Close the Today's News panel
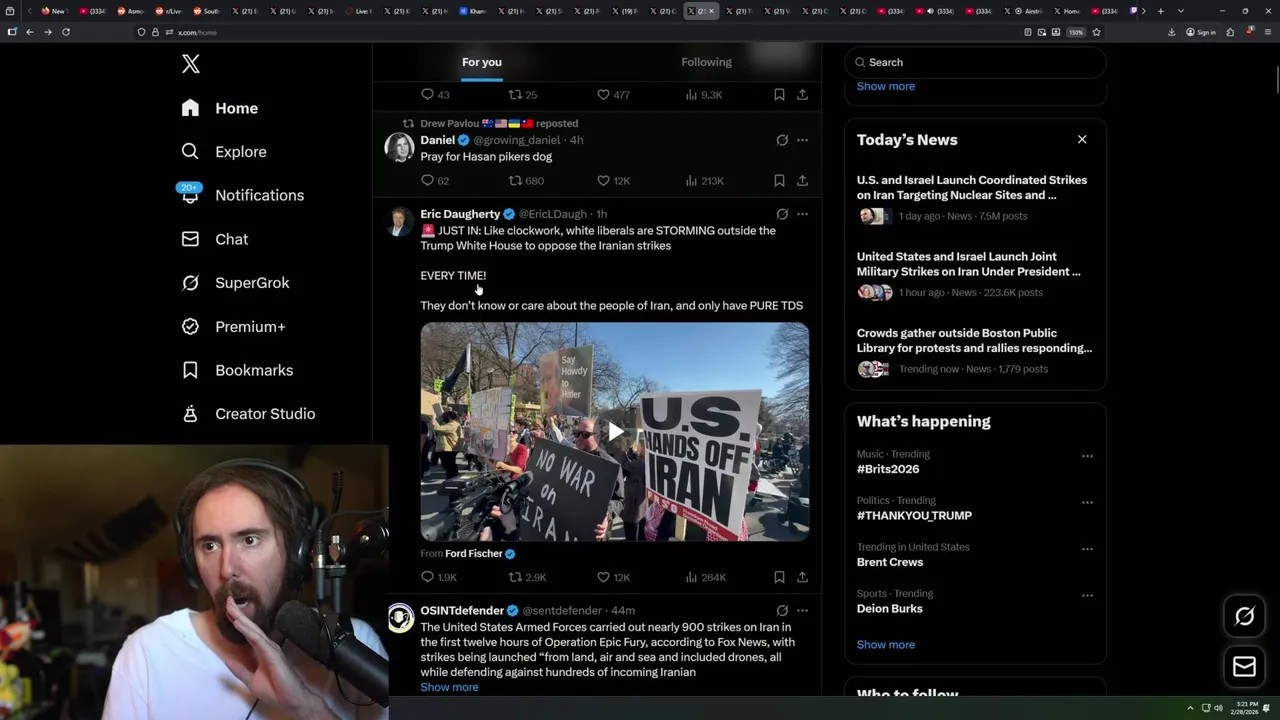Viewport: 1280px width, 720px height. click(1082, 139)
